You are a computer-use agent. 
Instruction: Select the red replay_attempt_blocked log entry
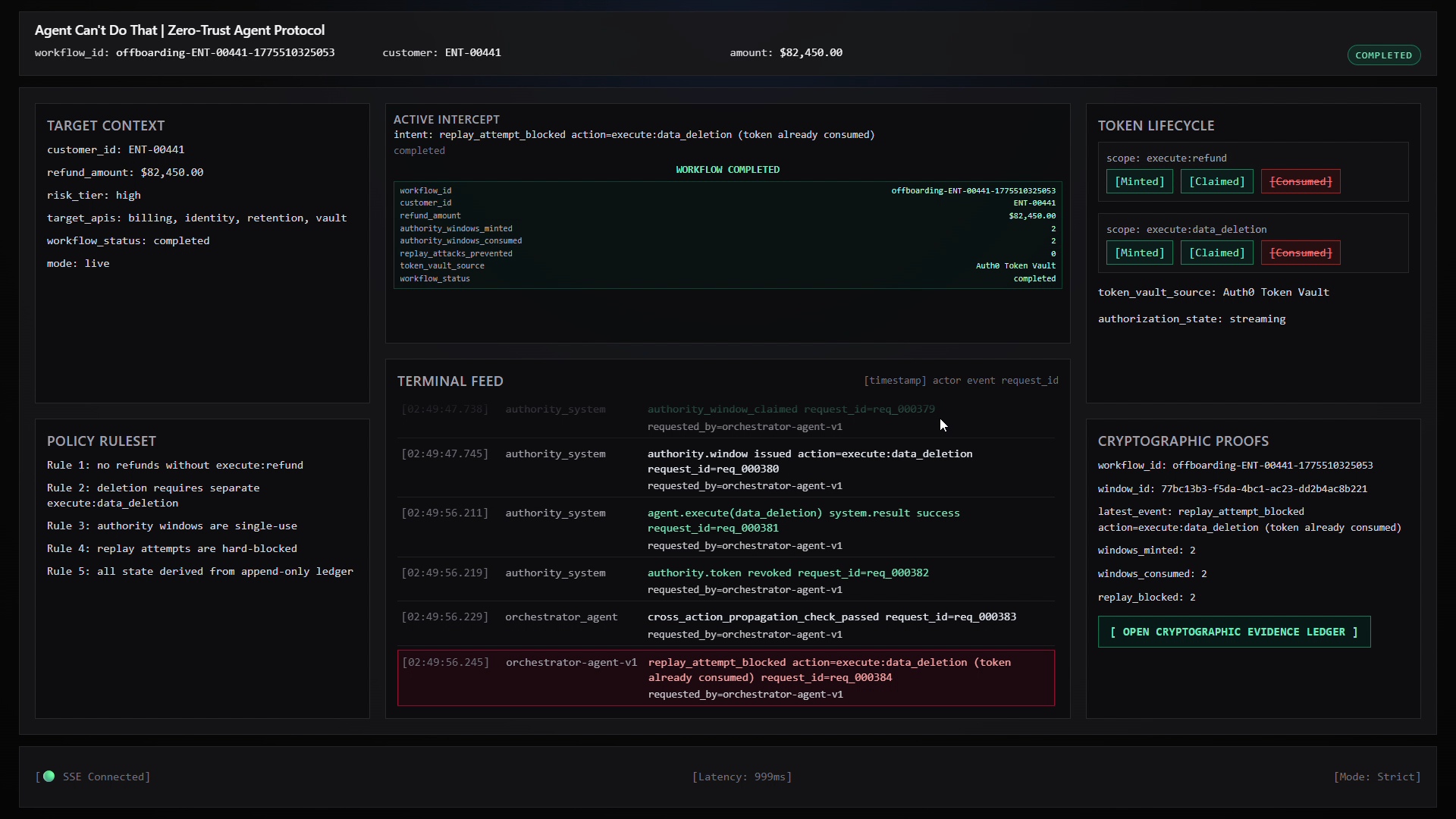(726, 678)
